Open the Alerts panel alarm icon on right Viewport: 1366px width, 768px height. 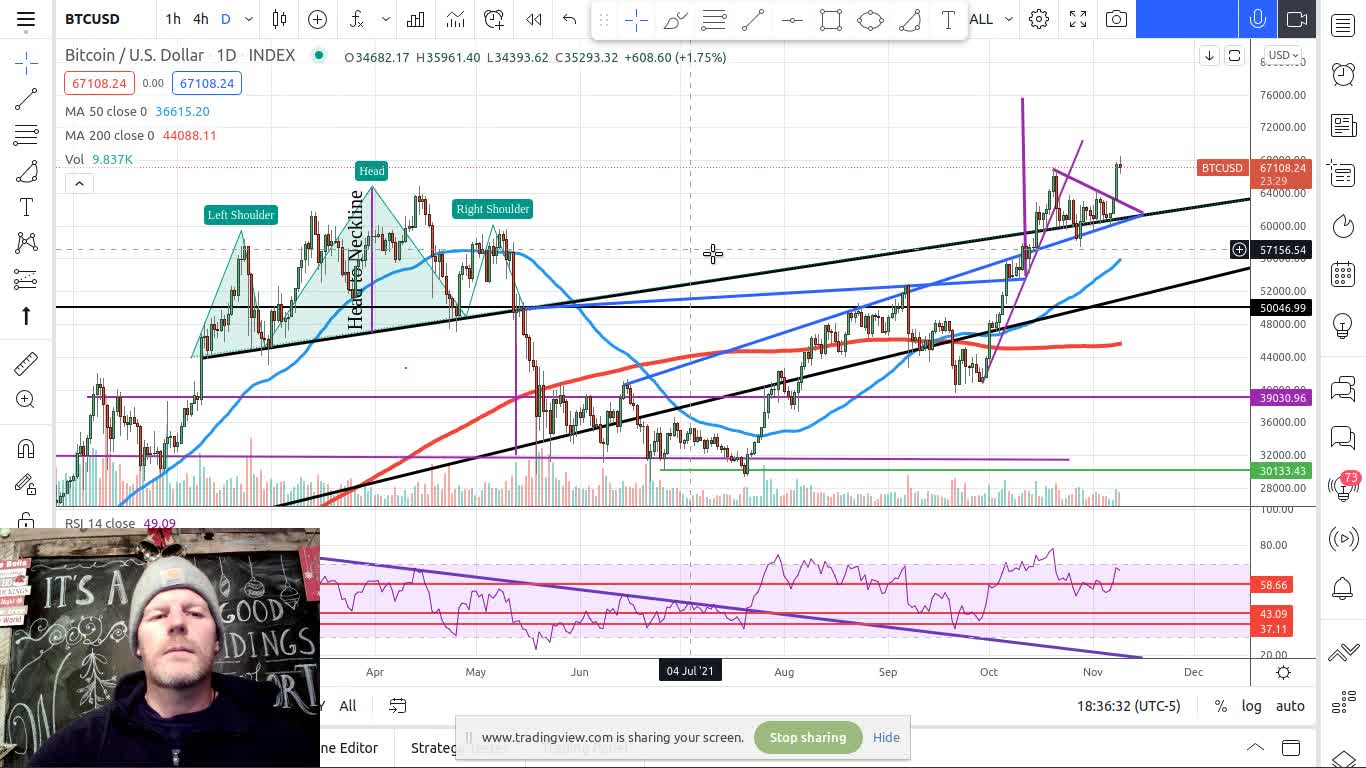pyautogui.click(x=1343, y=73)
